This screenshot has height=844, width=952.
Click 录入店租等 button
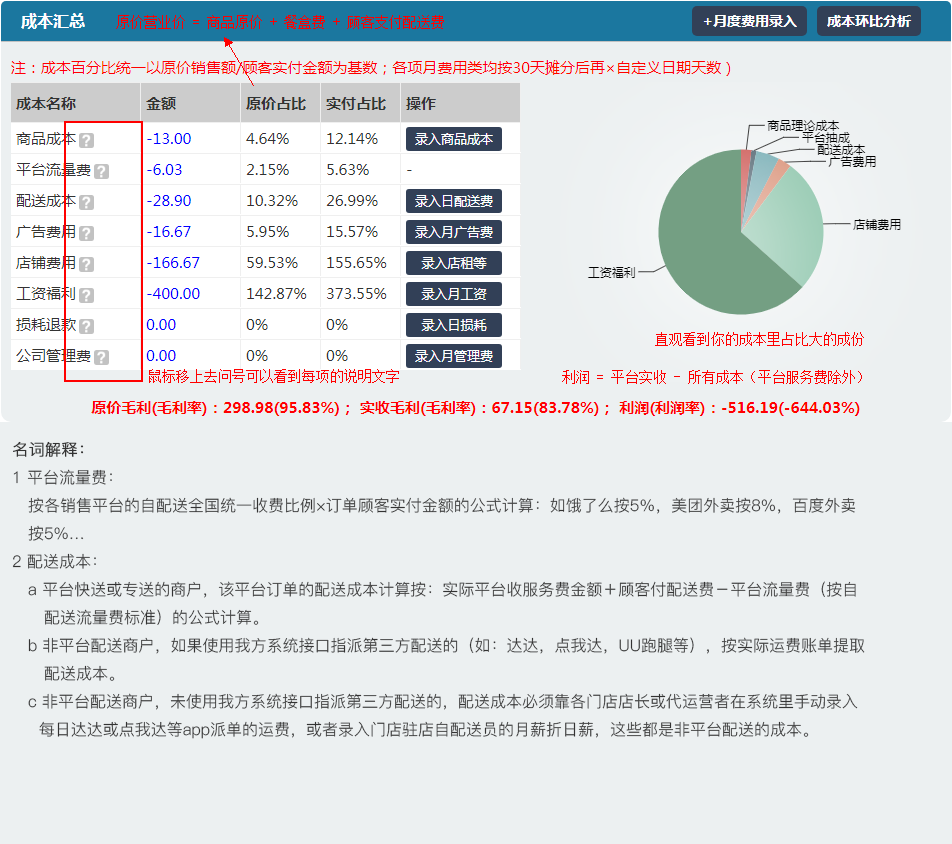click(454, 263)
